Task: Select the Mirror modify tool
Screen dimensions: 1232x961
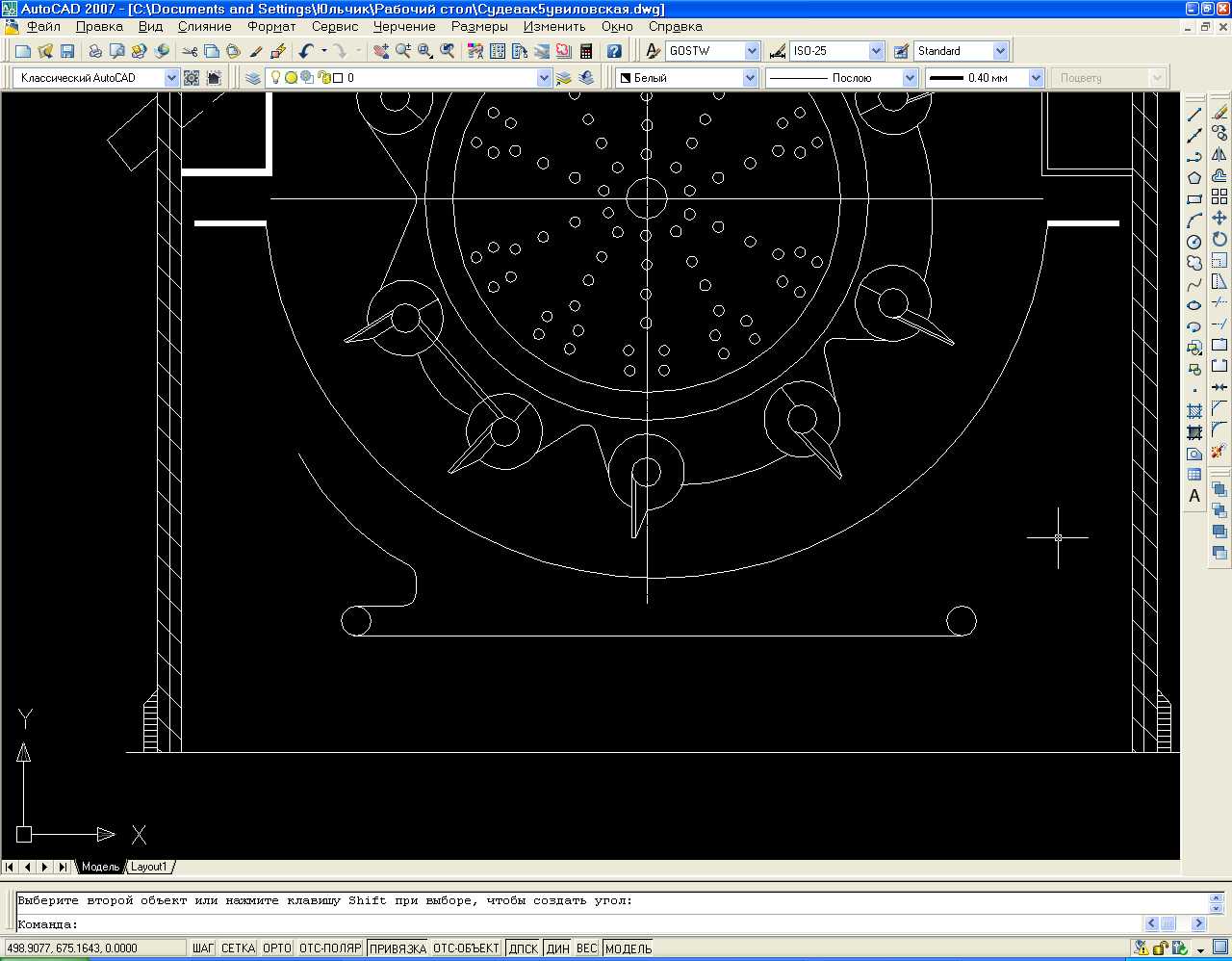Action: [1219, 155]
